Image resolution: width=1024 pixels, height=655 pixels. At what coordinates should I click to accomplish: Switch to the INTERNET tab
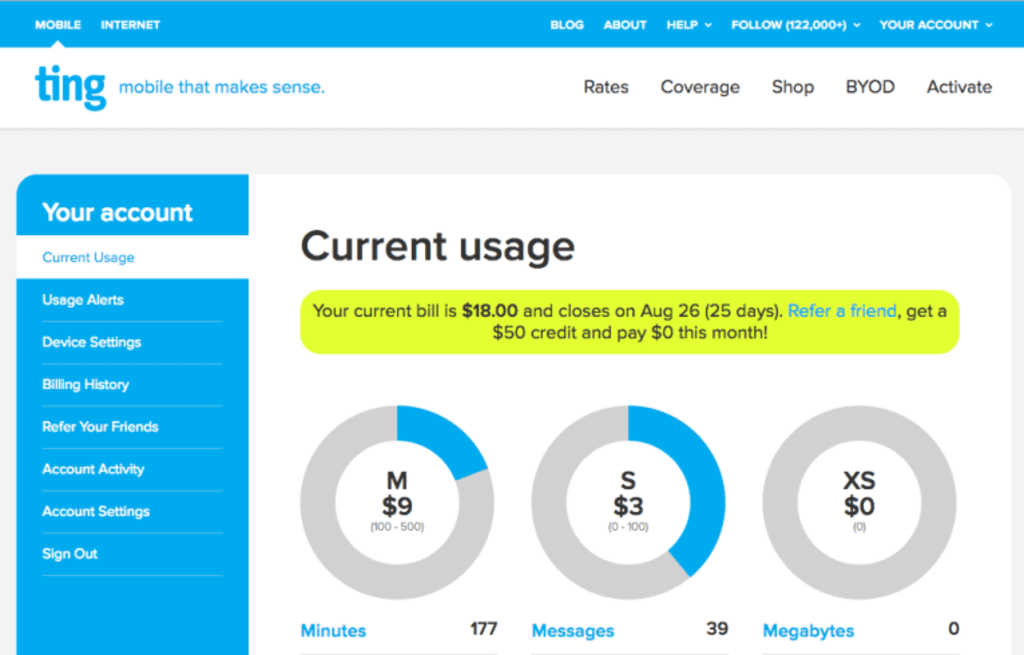click(x=130, y=25)
